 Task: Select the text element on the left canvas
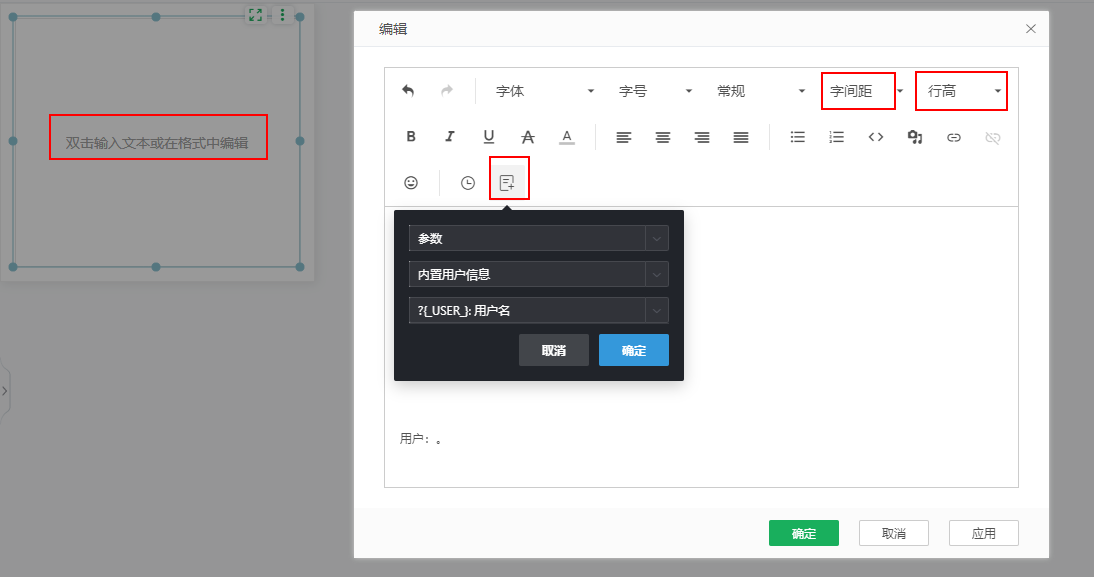(157, 137)
